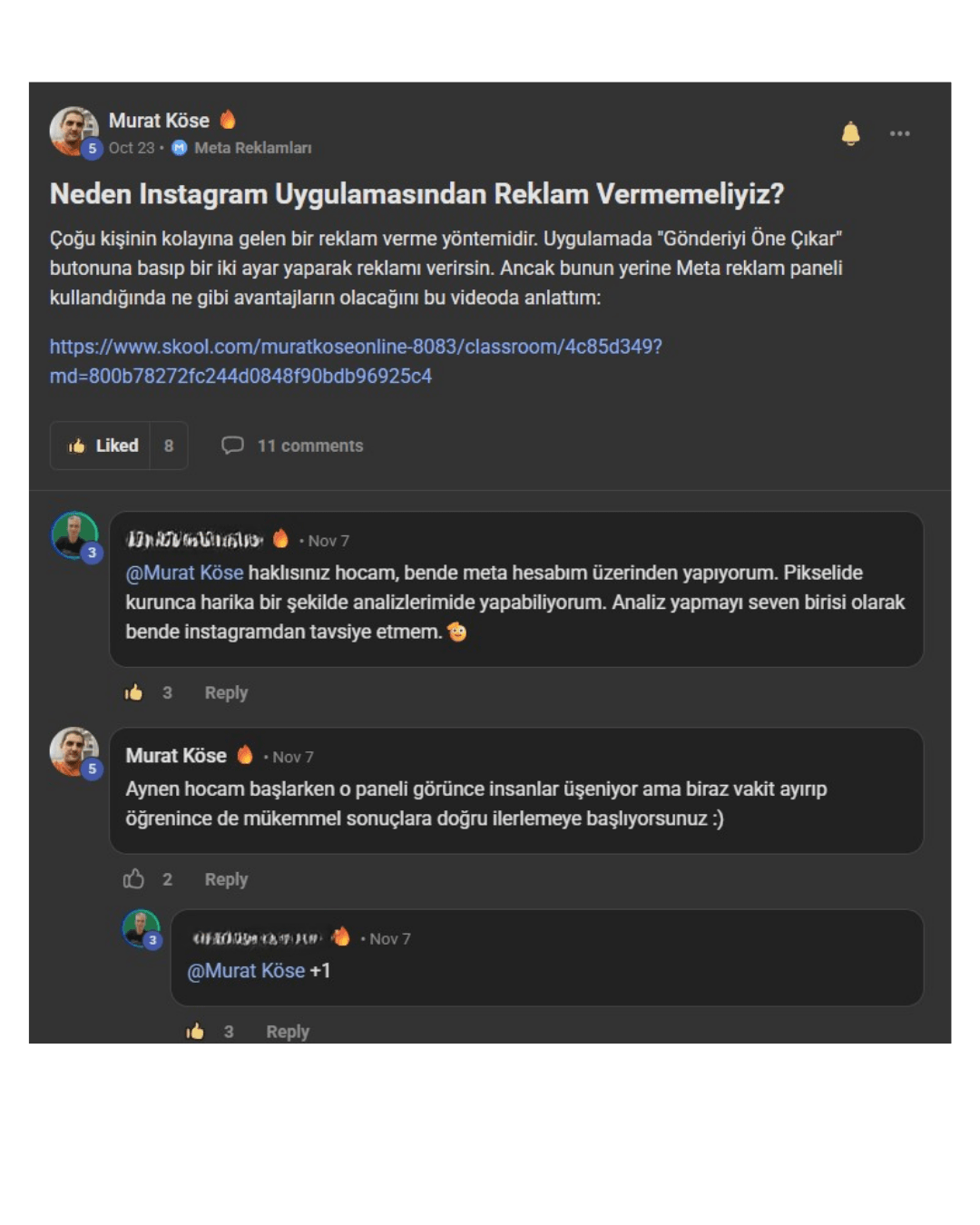Click the nested +1 commenter's avatar
The height and width of the screenshot is (1225, 980).
point(142,929)
